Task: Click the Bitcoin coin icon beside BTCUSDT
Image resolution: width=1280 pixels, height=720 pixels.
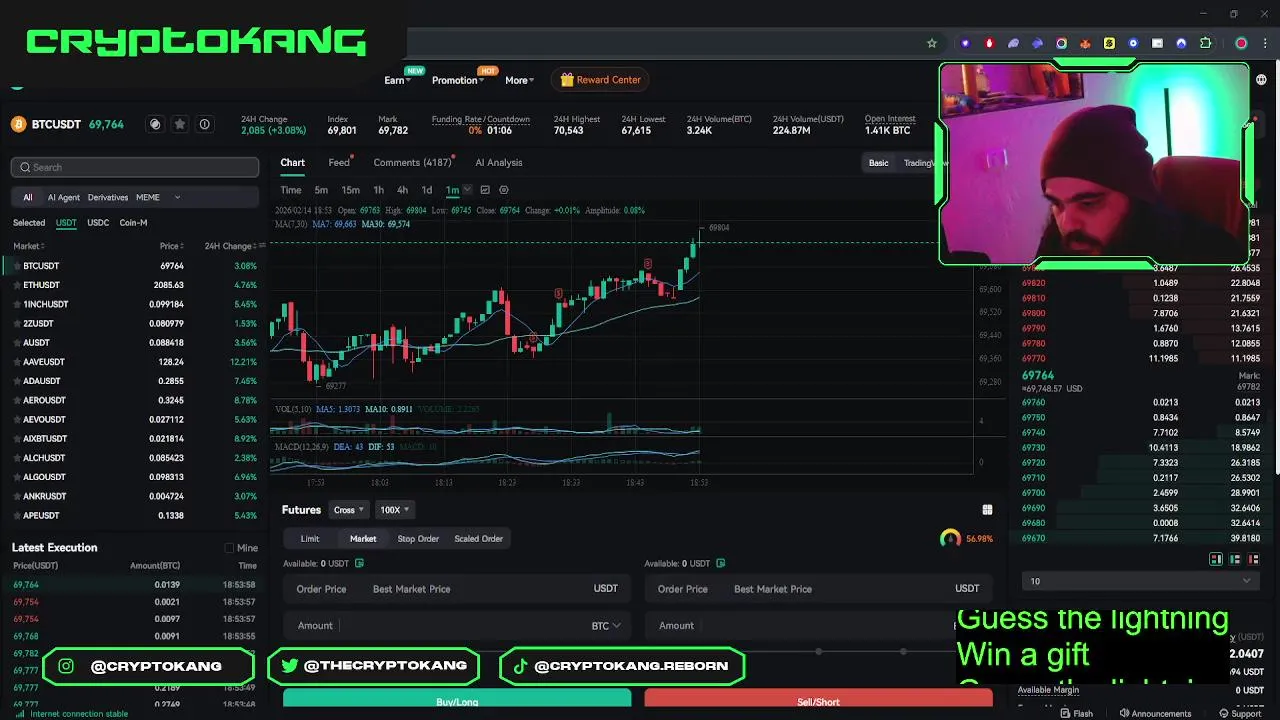Action: point(18,124)
